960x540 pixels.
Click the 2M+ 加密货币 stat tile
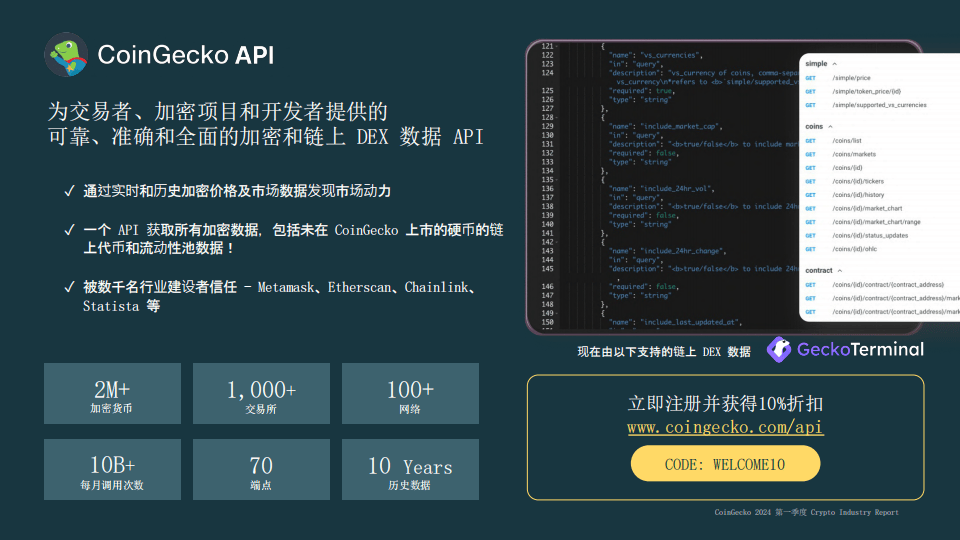coord(113,393)
